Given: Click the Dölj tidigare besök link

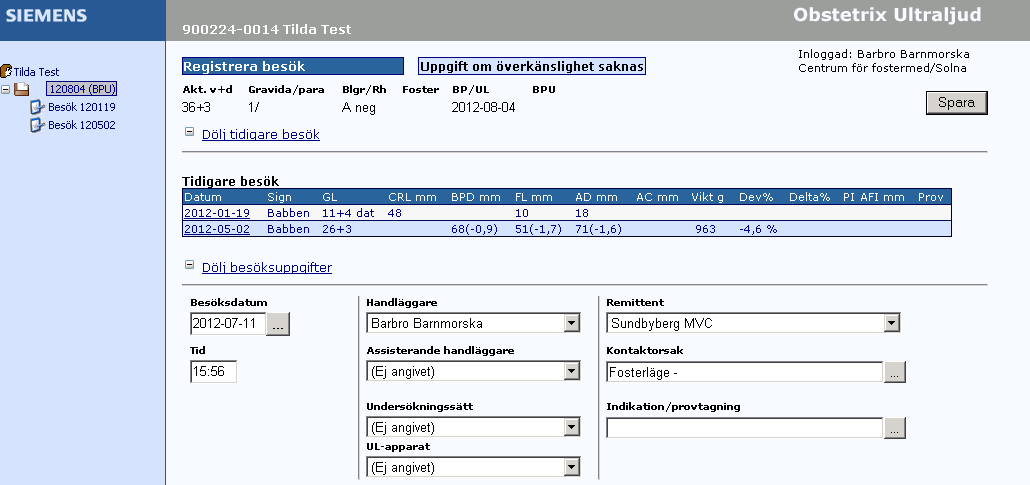Looking at the screenshot, I should pyautogui.click(x=261, y=135).
